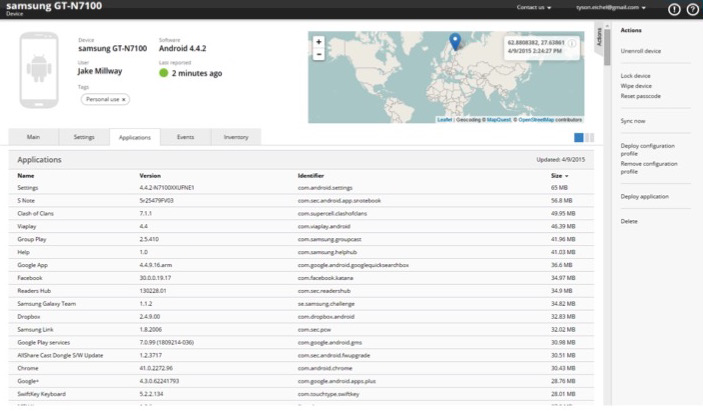Viewport: 703px width, 412px height.
Task: Select the grey two-column layout icon
Action: pos(590,138)
